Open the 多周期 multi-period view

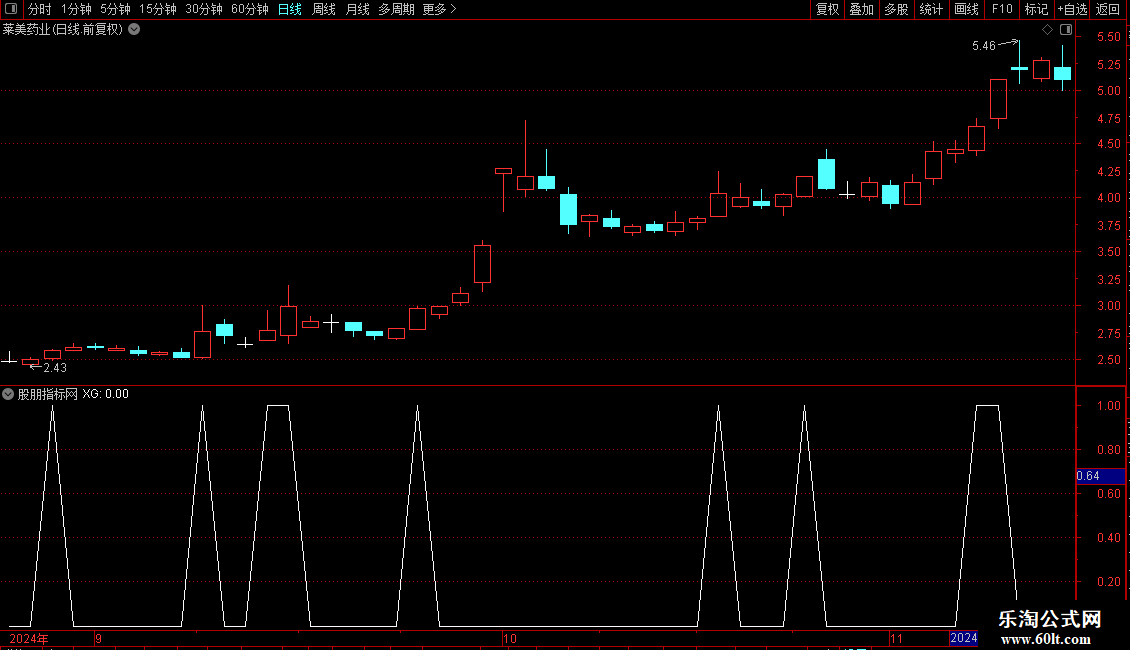[x=396, y=9]
